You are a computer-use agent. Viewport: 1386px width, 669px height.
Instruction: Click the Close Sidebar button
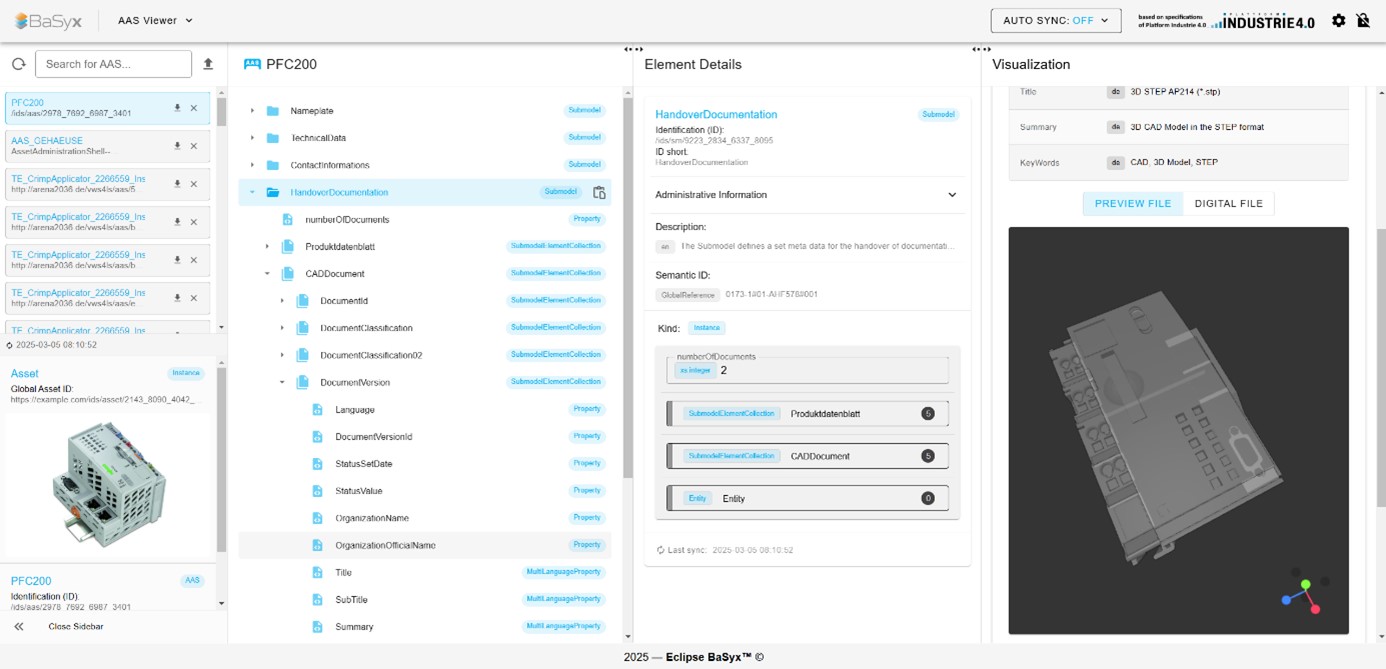tap(75, 626)
